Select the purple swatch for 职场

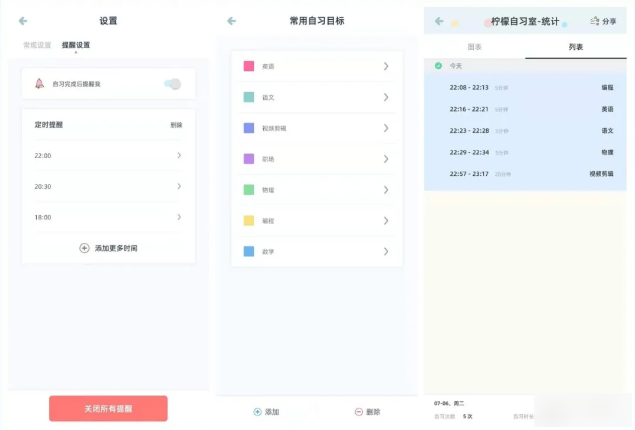pyautogui.click(x=249, y=159)
